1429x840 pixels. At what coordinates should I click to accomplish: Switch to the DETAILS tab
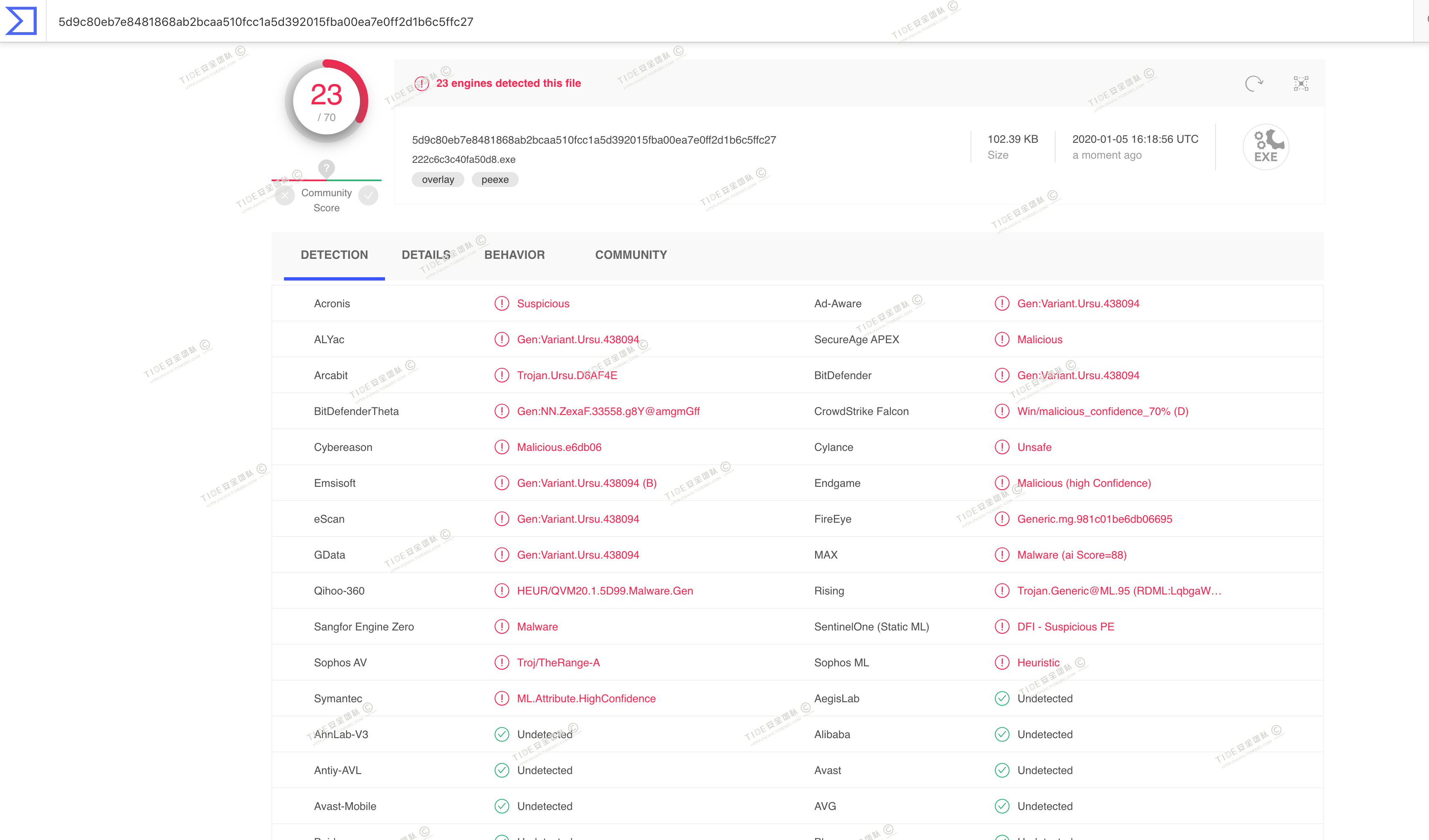tap(426, 255)
